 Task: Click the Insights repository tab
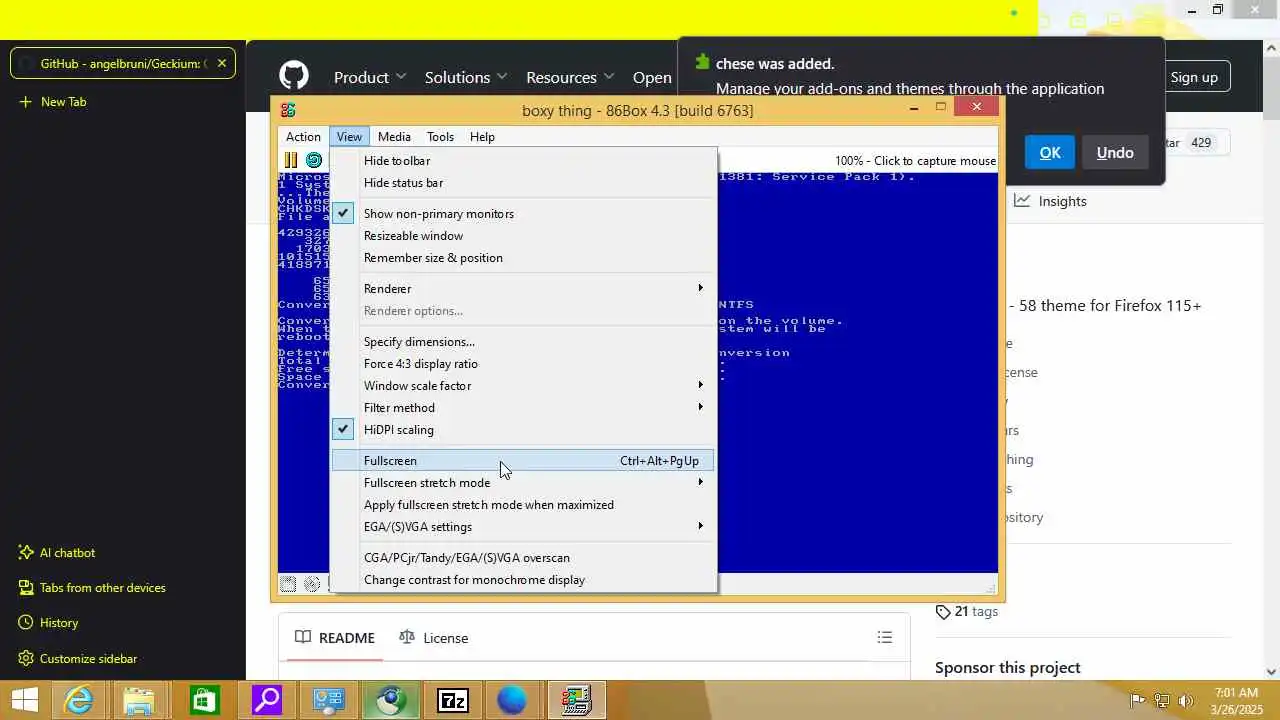click(x=1050, y=201)
